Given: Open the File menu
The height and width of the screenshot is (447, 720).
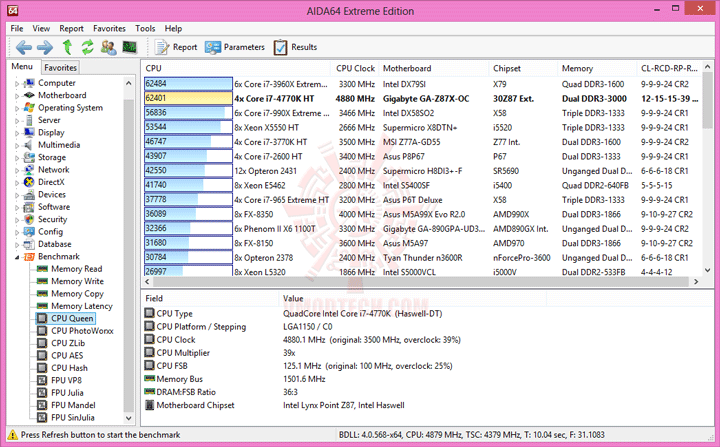Looking at the screenshot, I should tap(17, 28).
